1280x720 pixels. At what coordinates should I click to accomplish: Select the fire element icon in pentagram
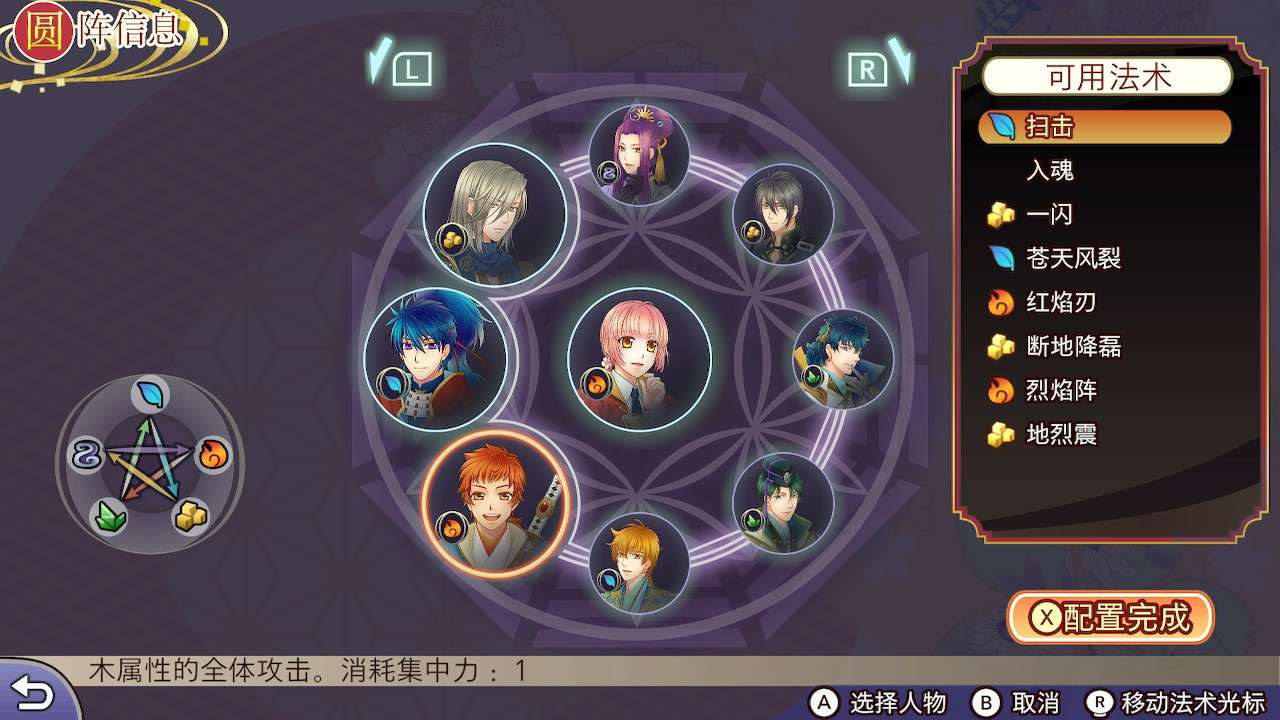(x=211, y=456)
